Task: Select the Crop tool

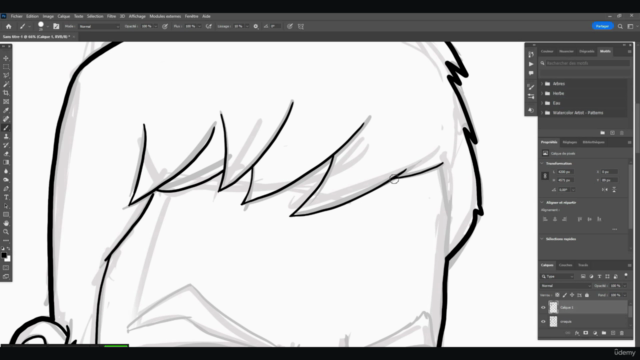Action: [x=6, y=93]
